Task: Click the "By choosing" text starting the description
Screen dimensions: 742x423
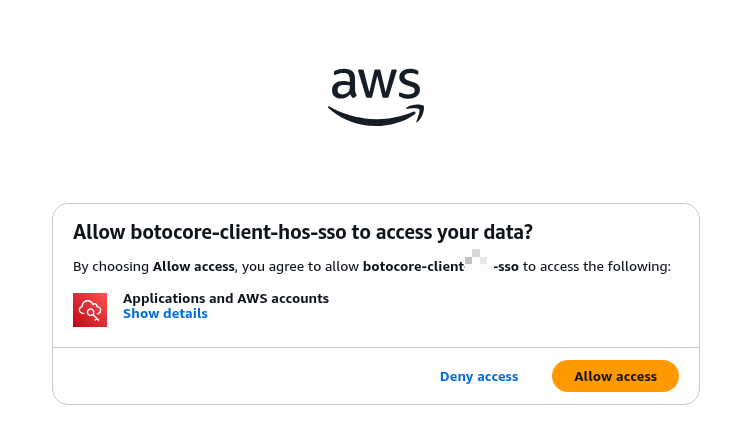Action: (111, 267)
